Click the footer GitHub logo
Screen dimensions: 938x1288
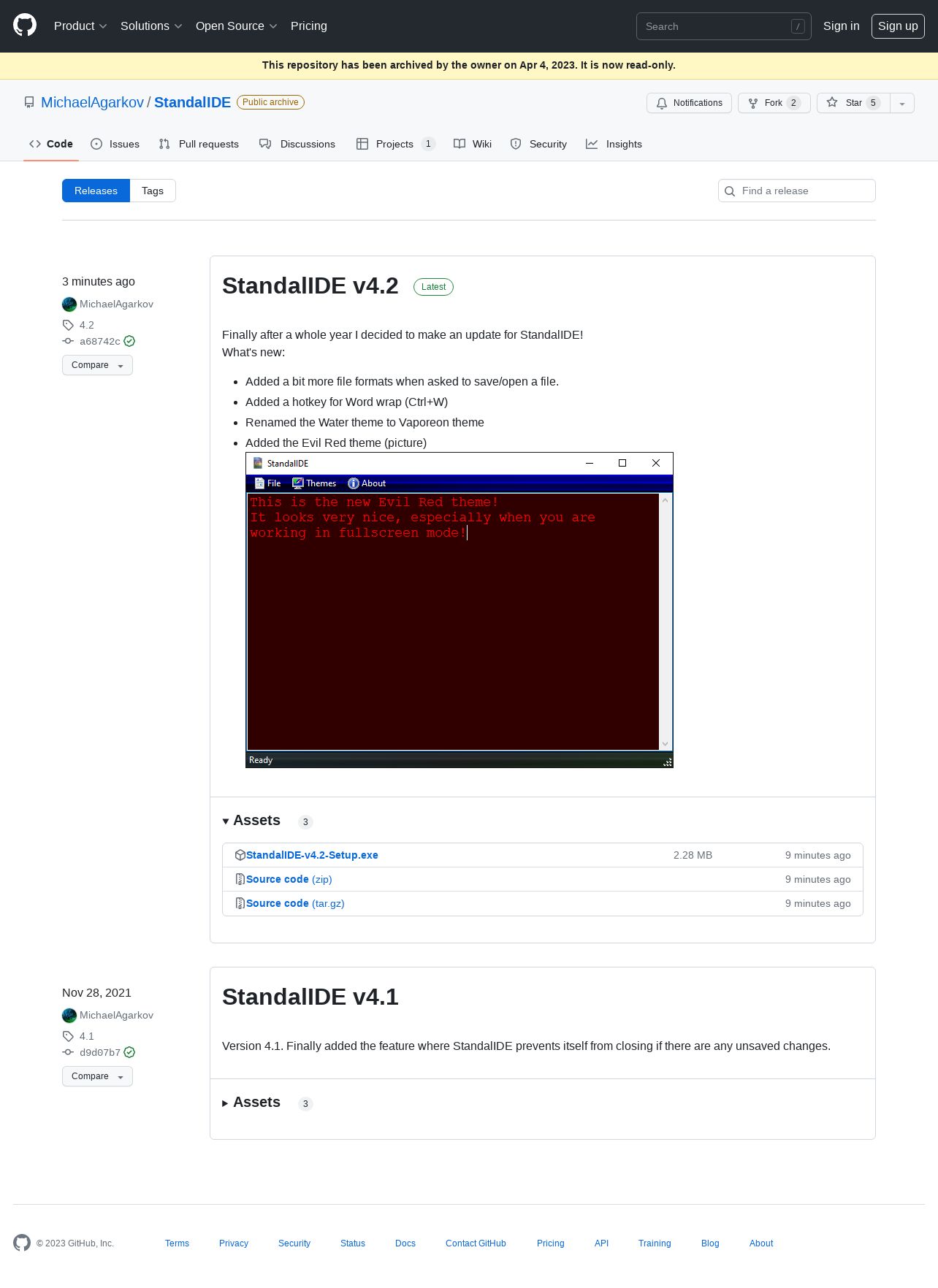click(22, 1243)
